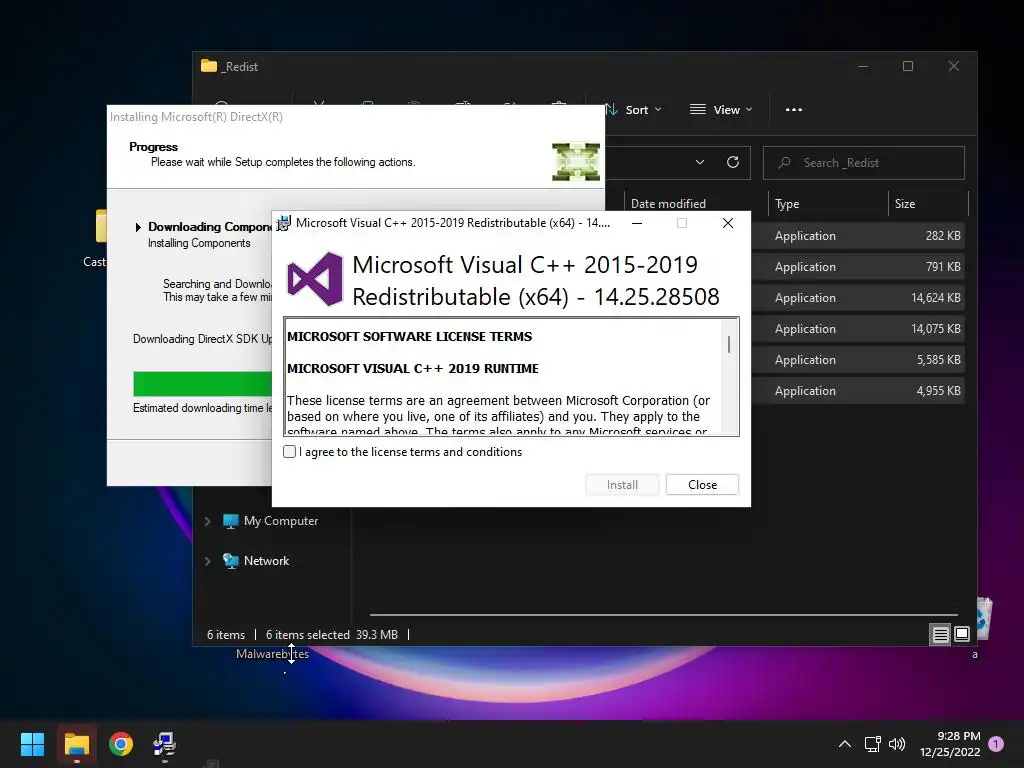Show hidden system tray icons

click(844, 744)
